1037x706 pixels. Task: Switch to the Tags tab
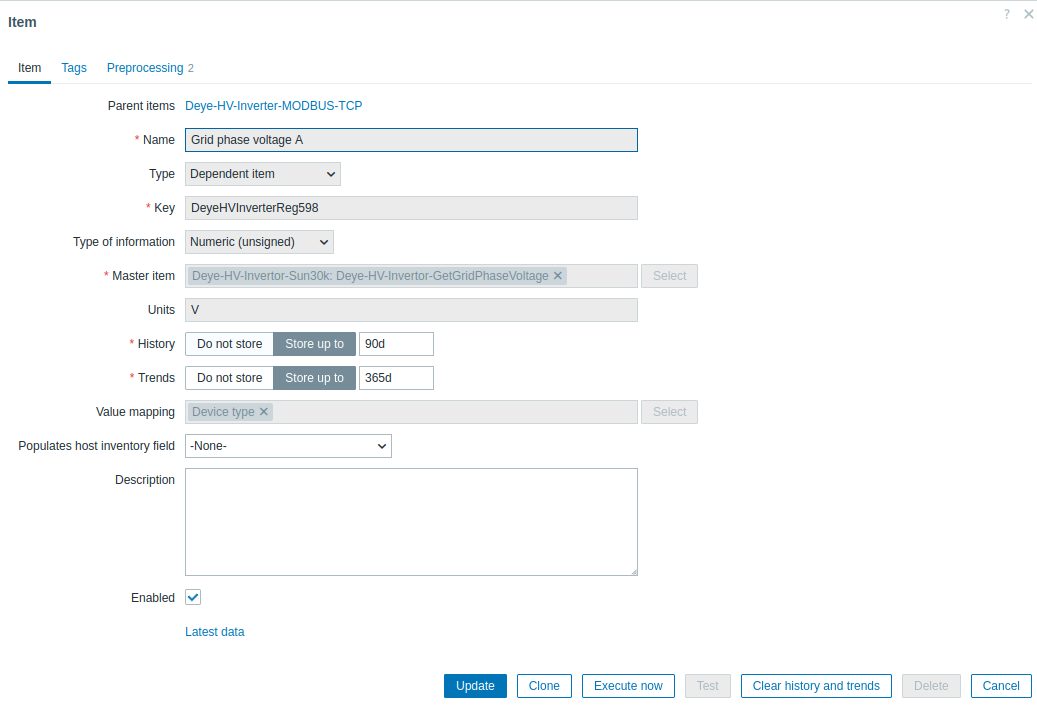(x=74, y=68)
